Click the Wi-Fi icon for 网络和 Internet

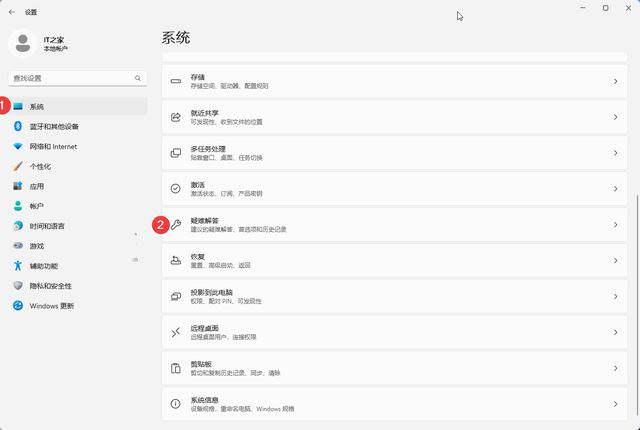18,146
